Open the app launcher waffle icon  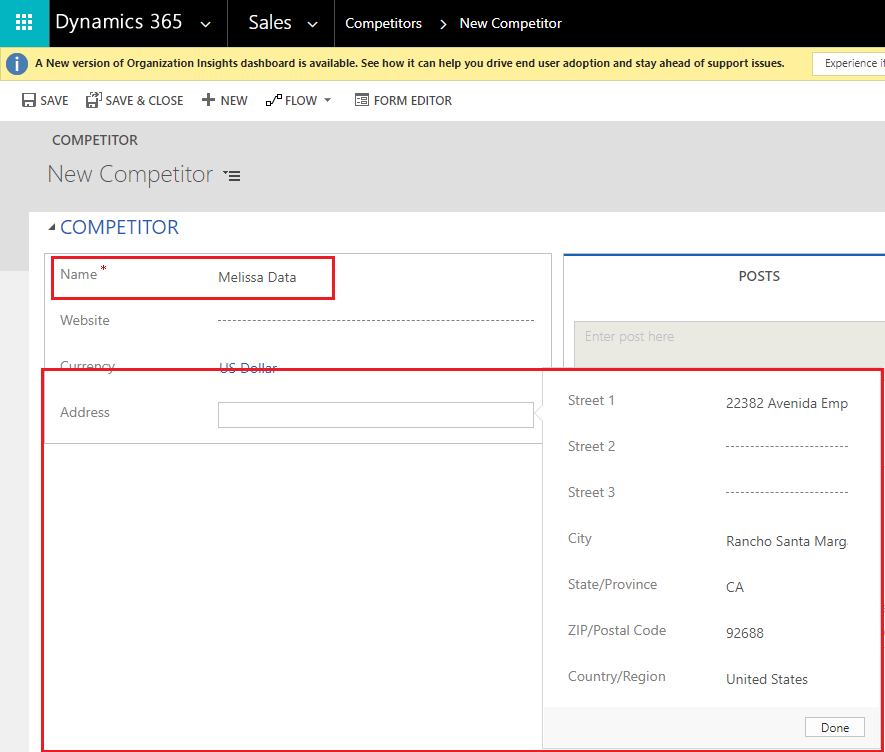(x=24, y=23)
